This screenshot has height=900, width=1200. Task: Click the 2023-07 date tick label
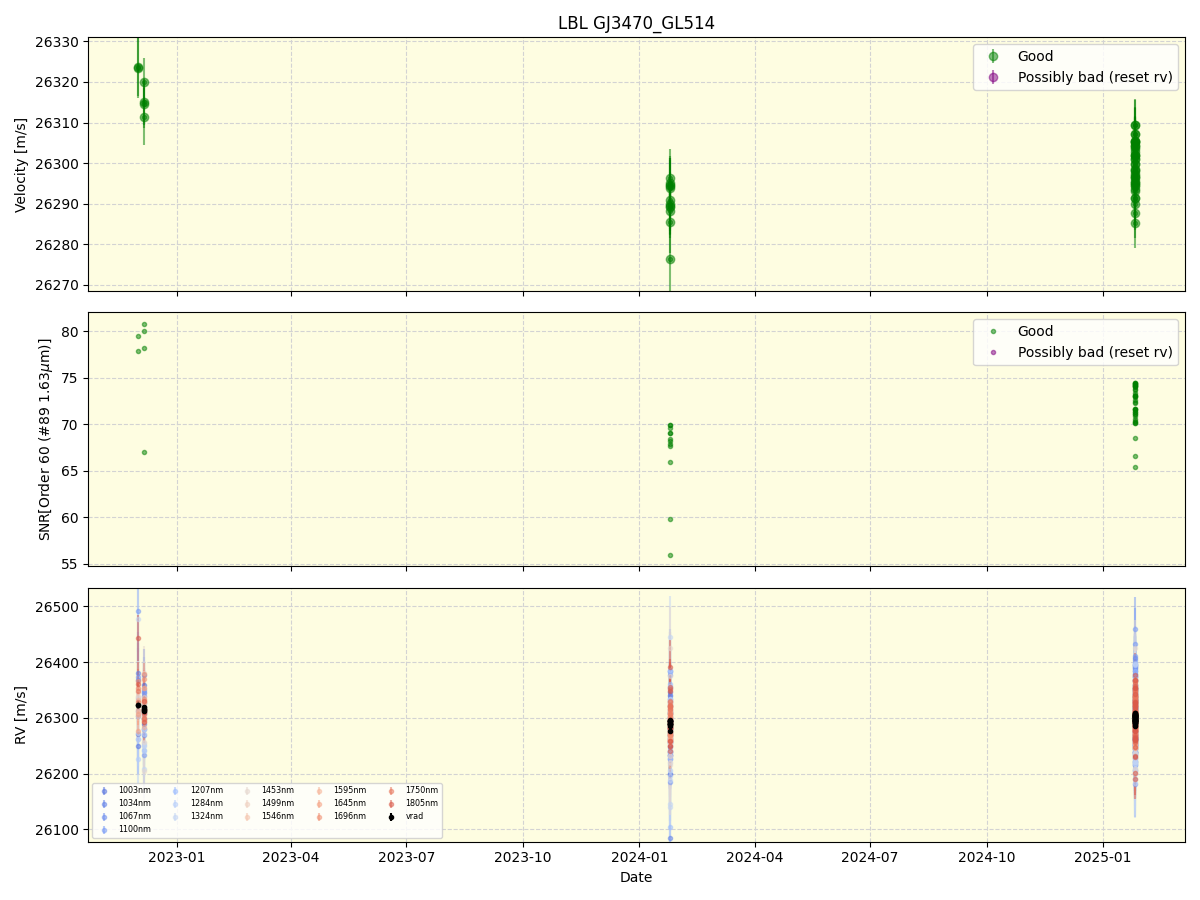click(x=407, y=856)
